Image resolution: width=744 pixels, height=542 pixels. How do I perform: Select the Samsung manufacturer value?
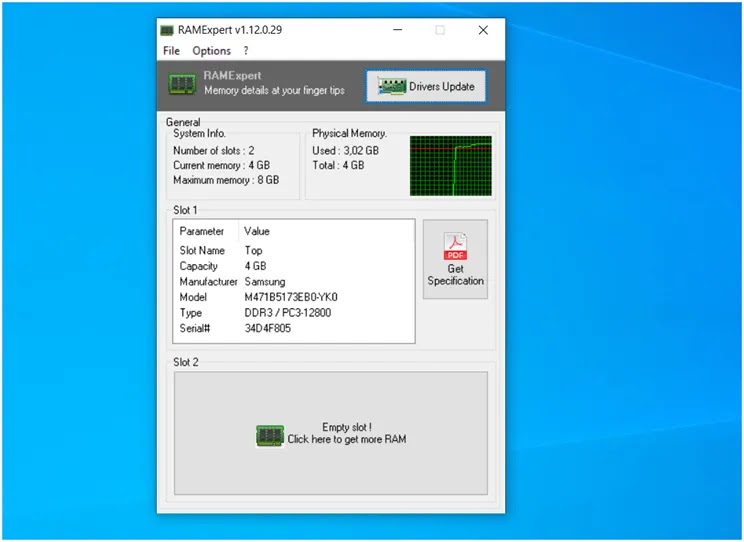(265, 281)
